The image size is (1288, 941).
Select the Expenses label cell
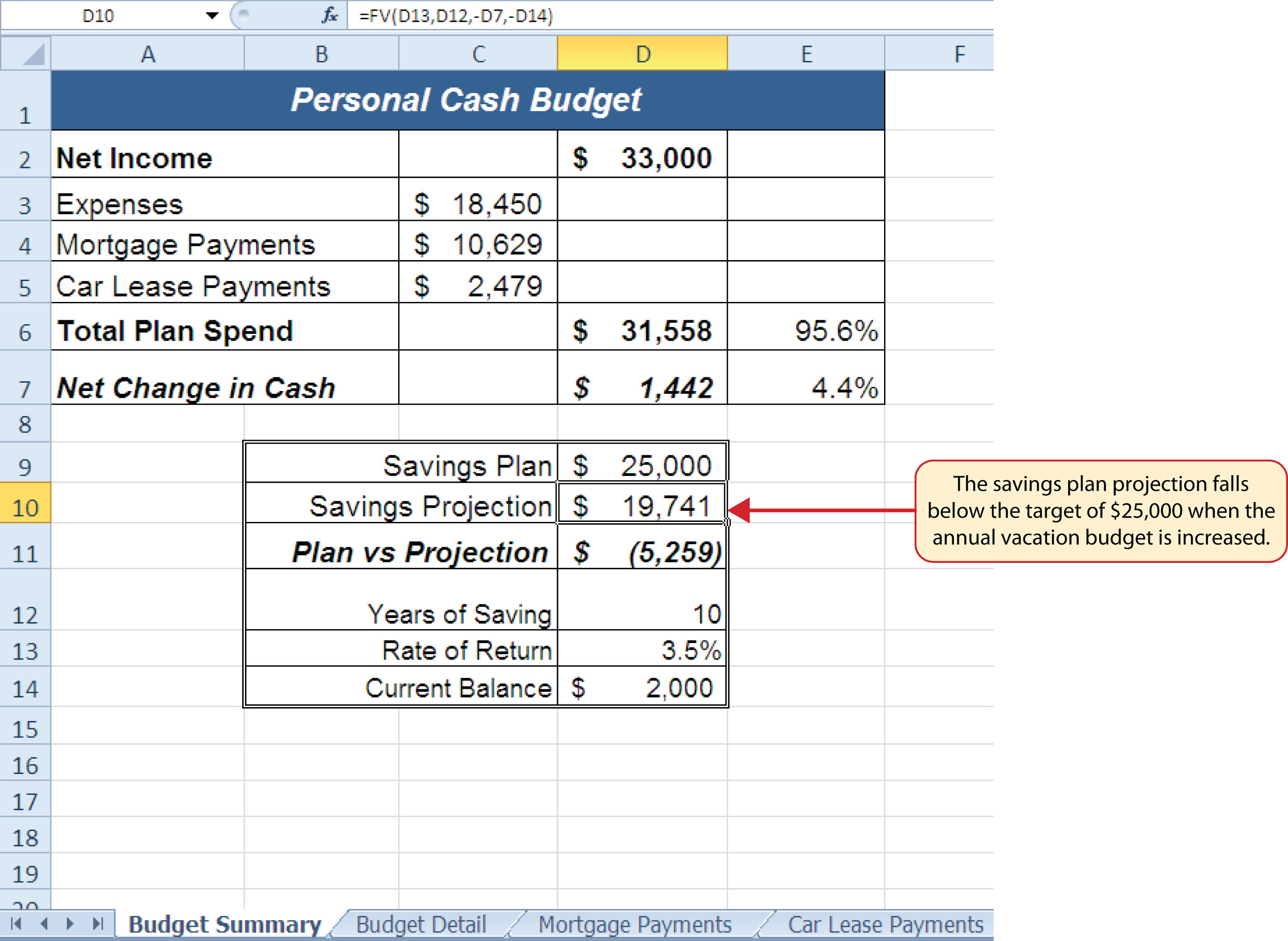225,200
